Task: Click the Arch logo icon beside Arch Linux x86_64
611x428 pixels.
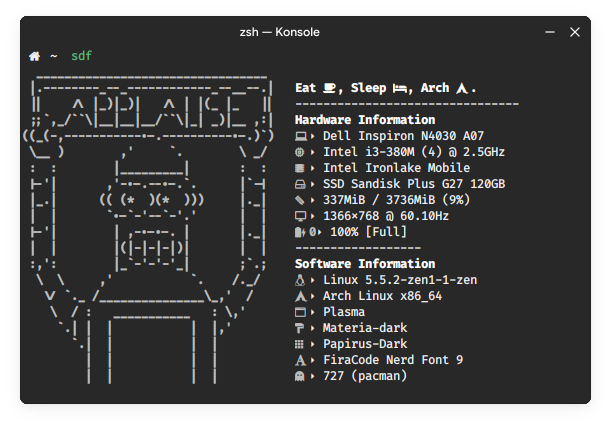Action: coord(300,296)
